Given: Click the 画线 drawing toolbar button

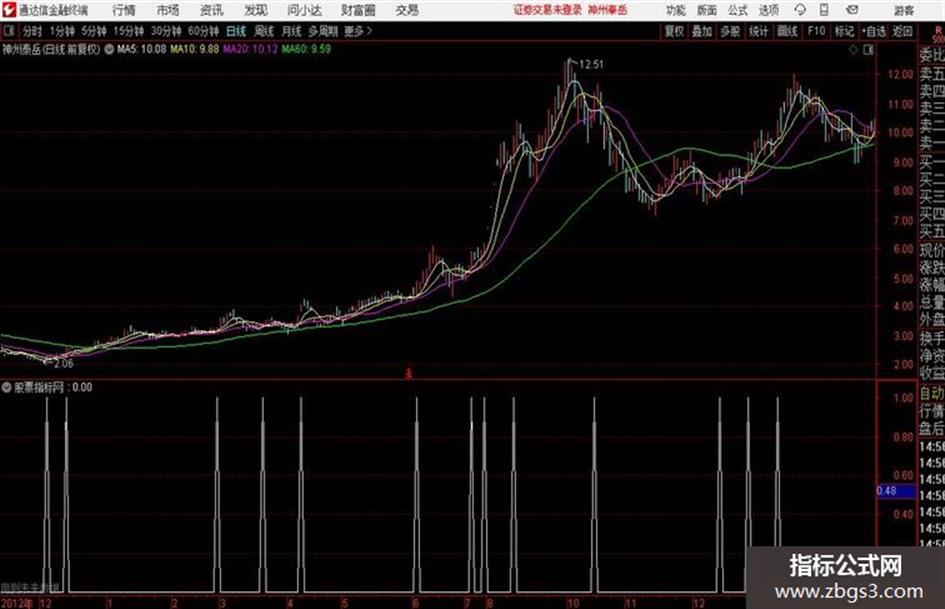Looking at the screenshot, I should 787,31.
